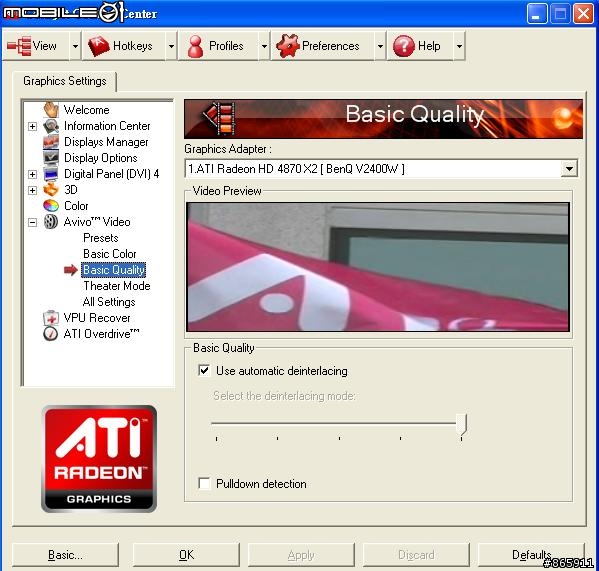Open the Help dropdown arrow
Image resolution: width=599 pixels, height=571 pixels.
click(459, 46)
